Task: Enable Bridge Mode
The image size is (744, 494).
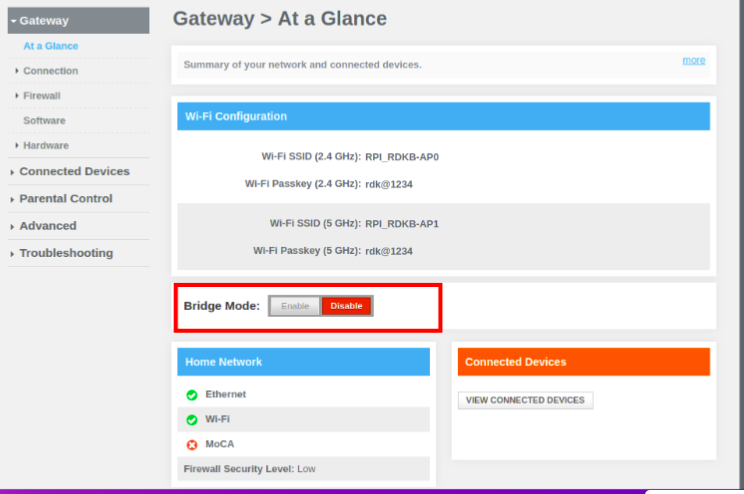Action: click(295, 306)
